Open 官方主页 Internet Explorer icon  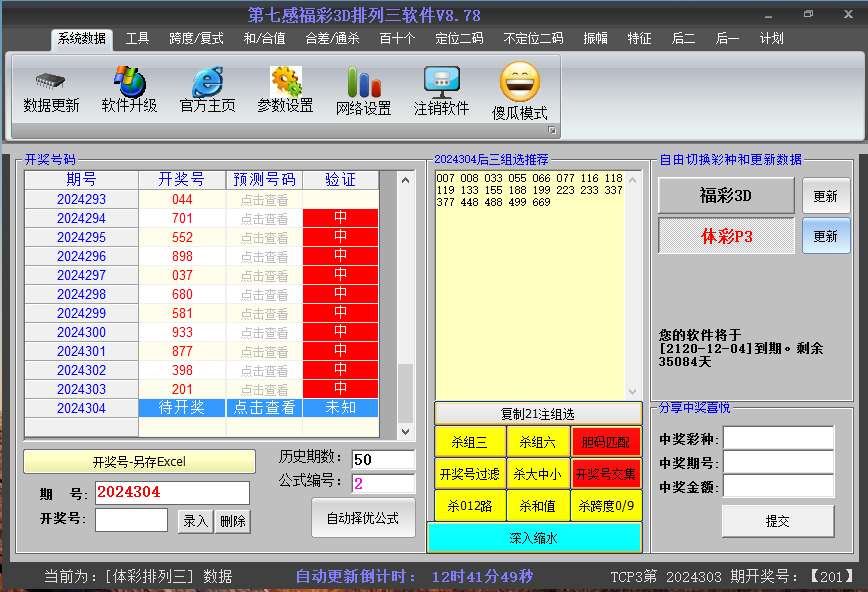point(207,81)
